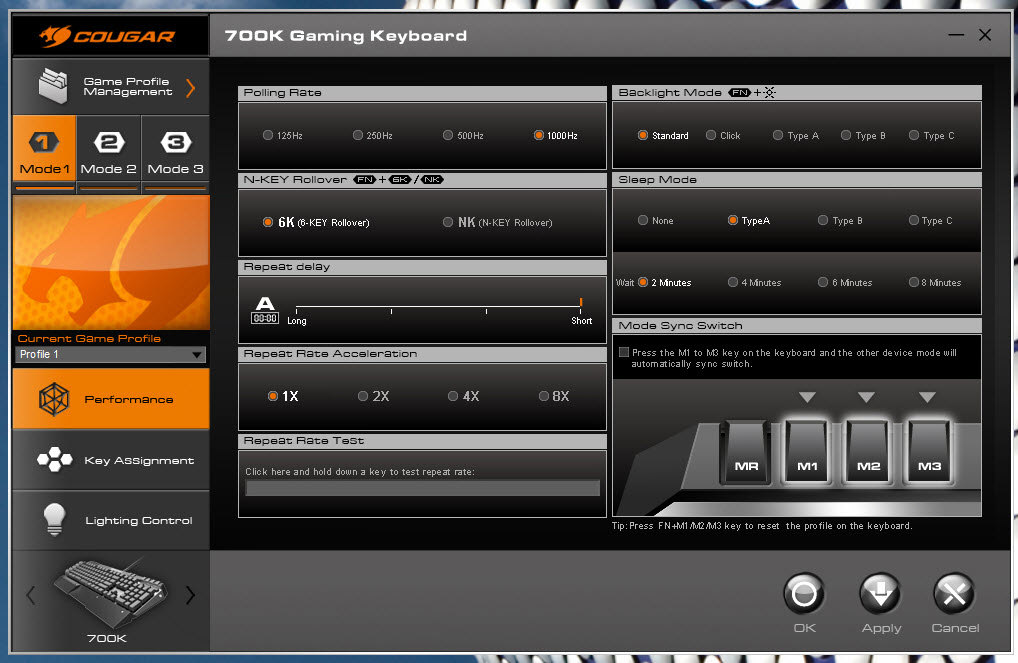Select Type B backlight mode
Image resolution: width=1018 pixels, height=663 pixels.
pos(846,135)
